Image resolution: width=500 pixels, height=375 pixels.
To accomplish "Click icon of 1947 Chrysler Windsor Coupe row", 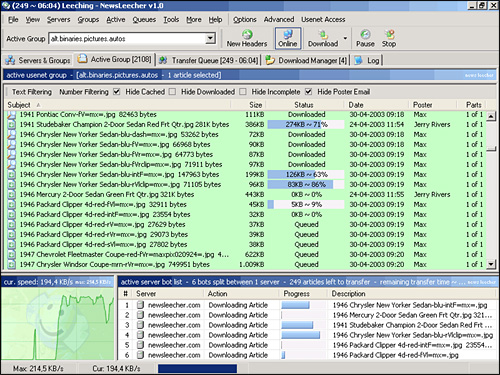I will click(x=12, y=265).
